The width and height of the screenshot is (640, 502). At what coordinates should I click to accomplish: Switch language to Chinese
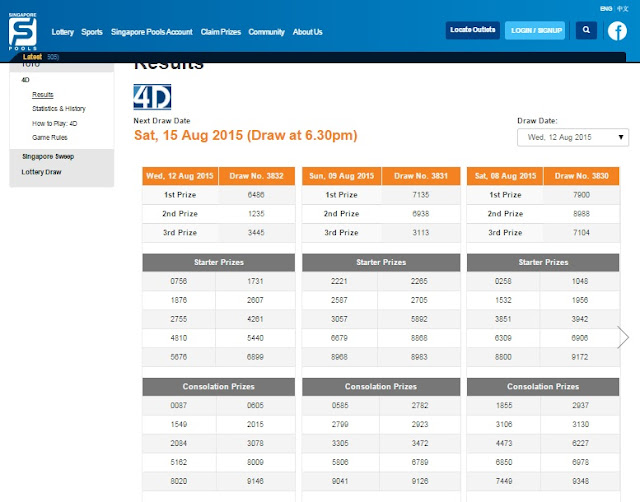pyautogui.click(x=622, y=9)
